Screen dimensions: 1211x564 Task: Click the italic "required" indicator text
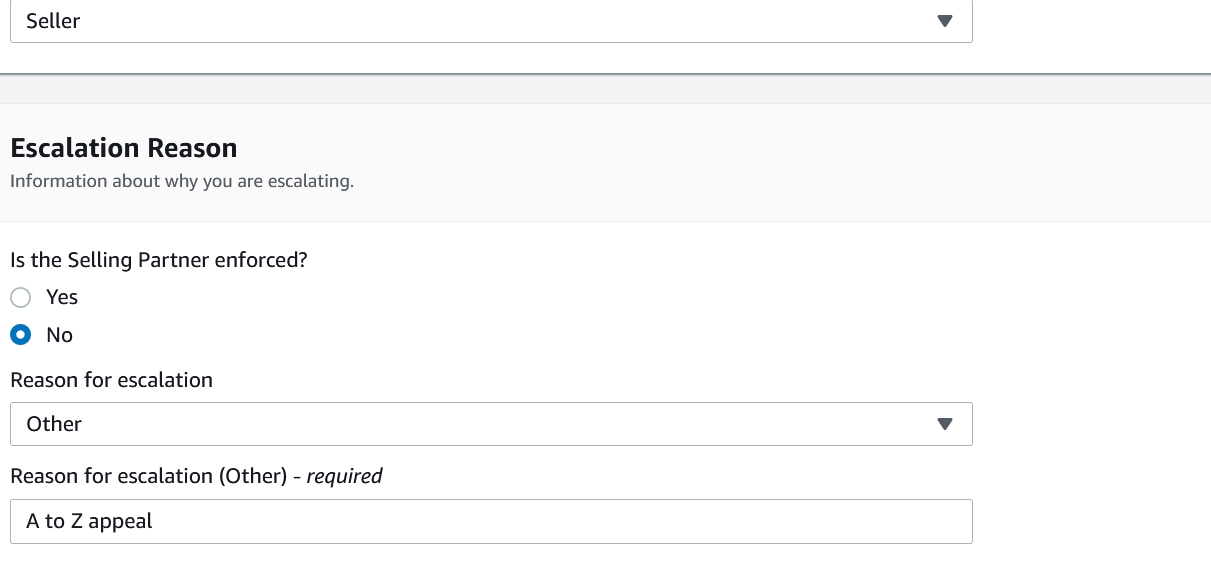pyautogui.click(x=344, y=476)
